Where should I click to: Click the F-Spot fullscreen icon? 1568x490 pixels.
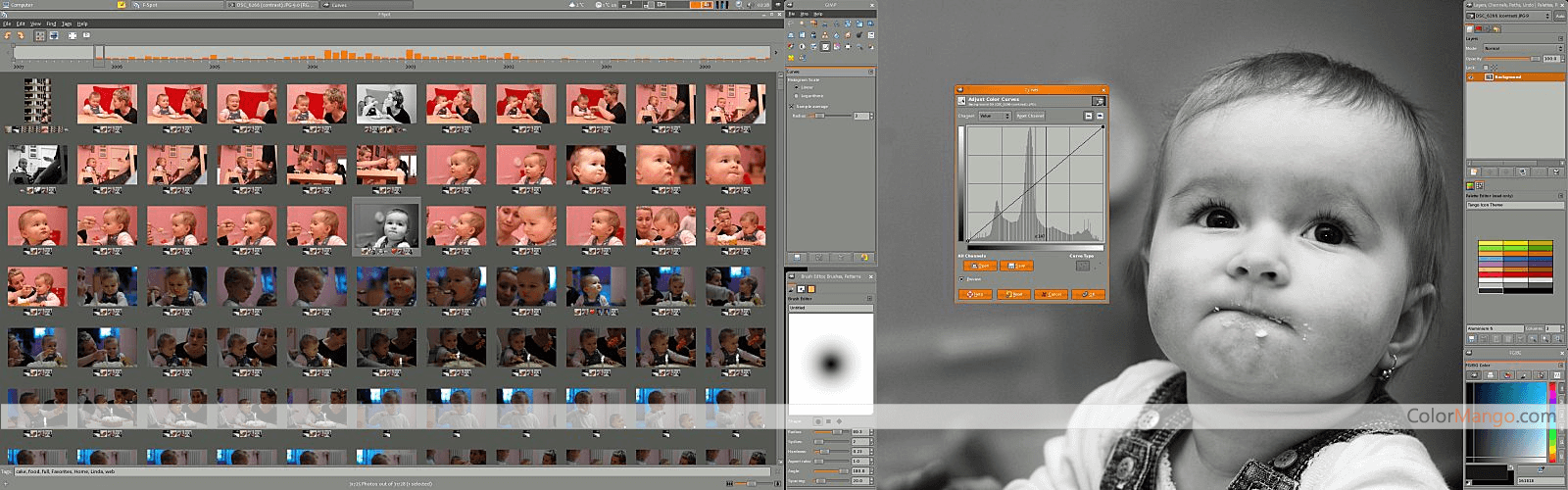(73, 36)
